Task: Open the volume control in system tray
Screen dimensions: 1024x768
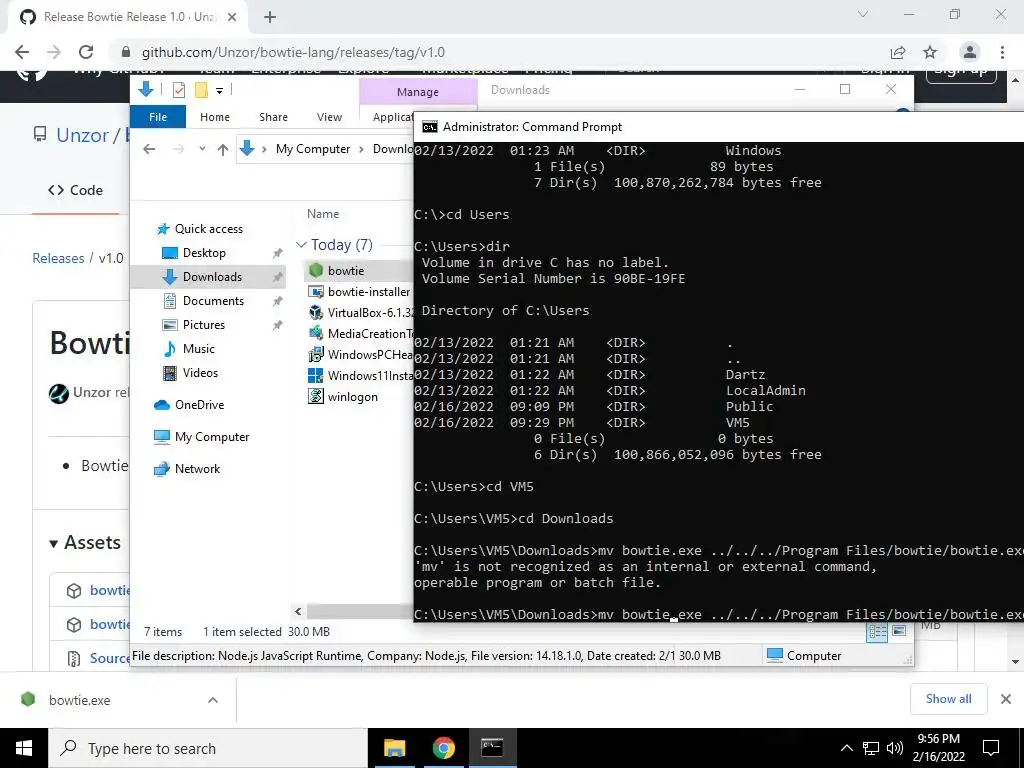Action: pos(895,748)
